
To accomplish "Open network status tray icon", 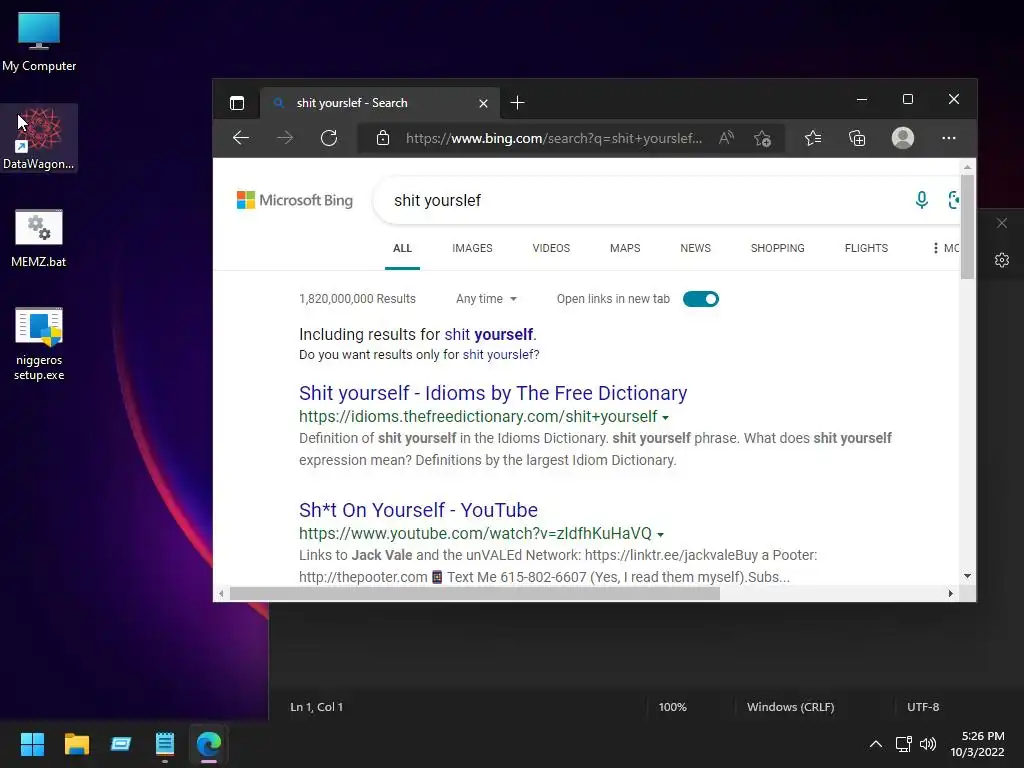I will (904, 744).
